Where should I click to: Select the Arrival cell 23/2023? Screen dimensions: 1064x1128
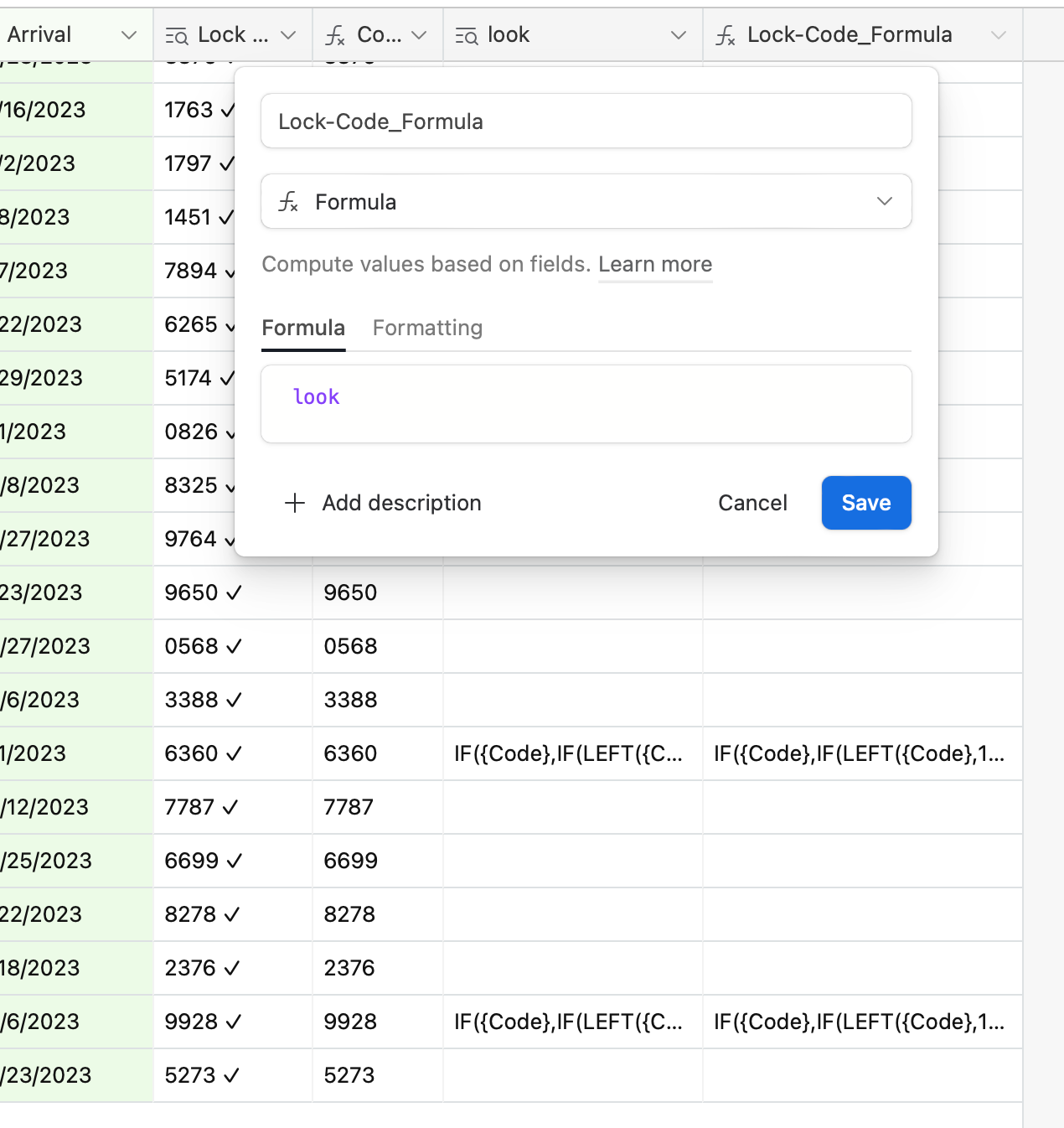point(76,592)
